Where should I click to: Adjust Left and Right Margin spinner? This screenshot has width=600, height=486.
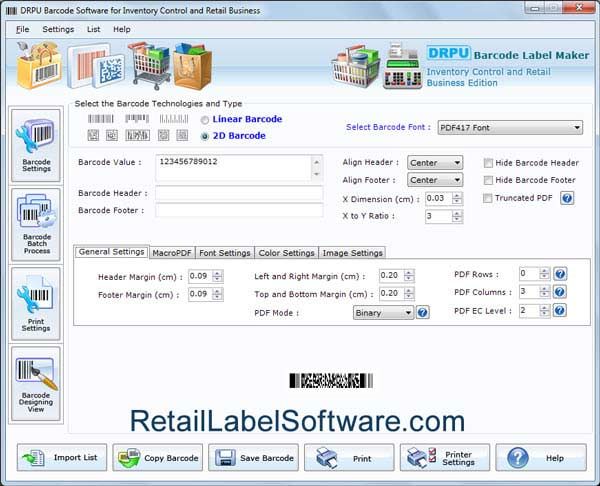pos(409,276)
